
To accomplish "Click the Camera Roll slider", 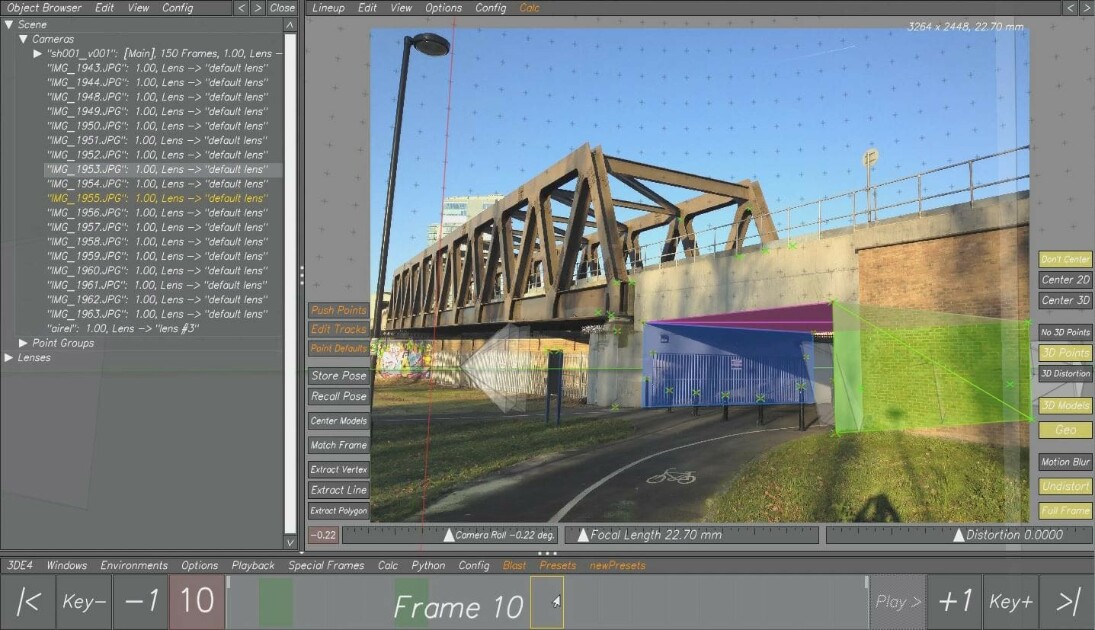I will coord(450,535).
